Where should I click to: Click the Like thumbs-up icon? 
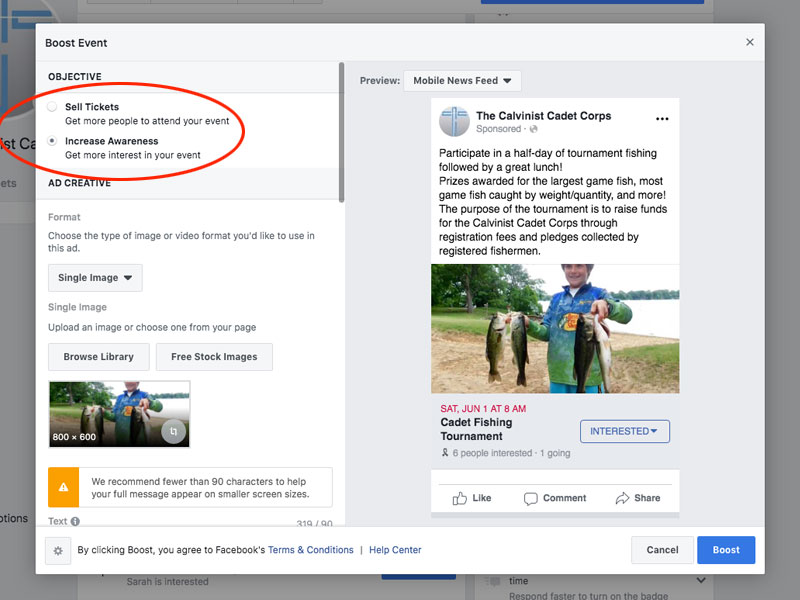[x=459, y=498]
